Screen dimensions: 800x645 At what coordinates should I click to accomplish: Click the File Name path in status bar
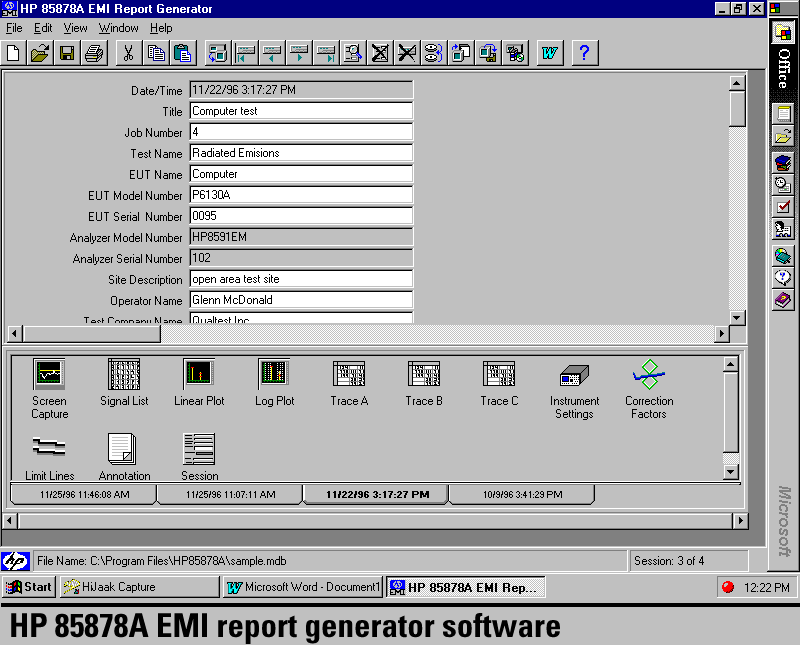click(161, 561)
